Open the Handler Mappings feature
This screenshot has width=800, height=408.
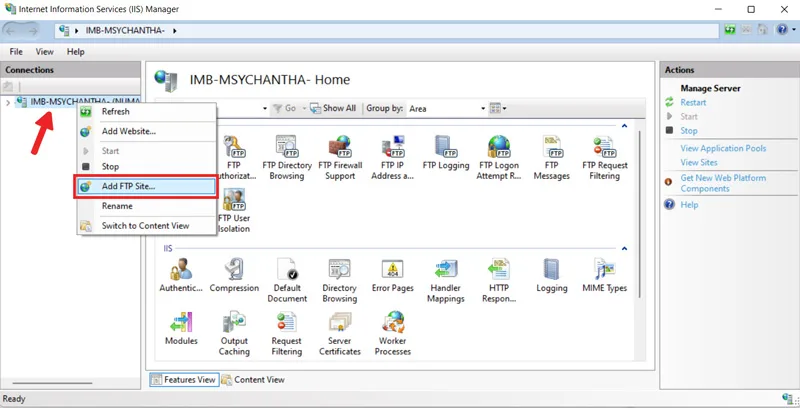coord(445,280)
